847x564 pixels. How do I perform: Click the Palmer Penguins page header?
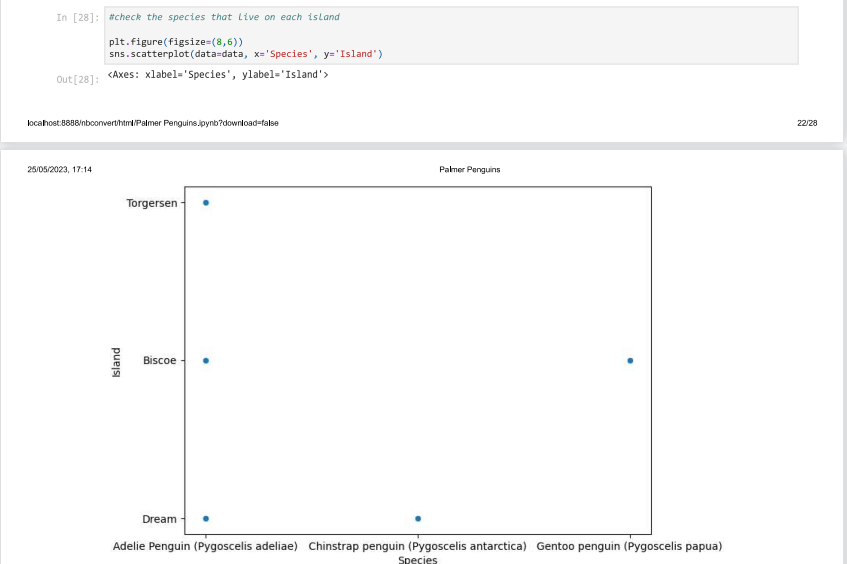coord(469,170)
